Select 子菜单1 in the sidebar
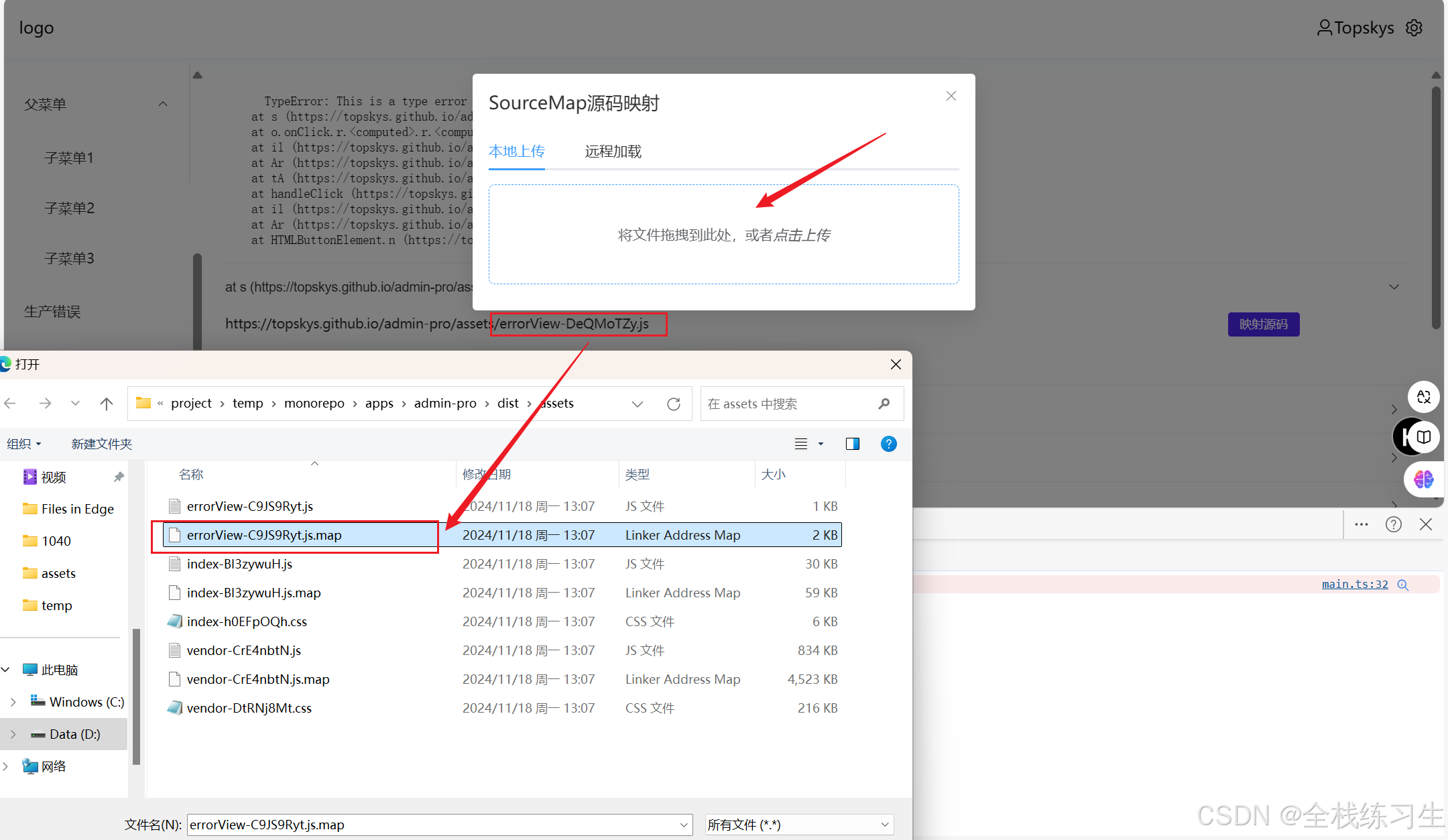1448x840 pixels. point(69,158)
